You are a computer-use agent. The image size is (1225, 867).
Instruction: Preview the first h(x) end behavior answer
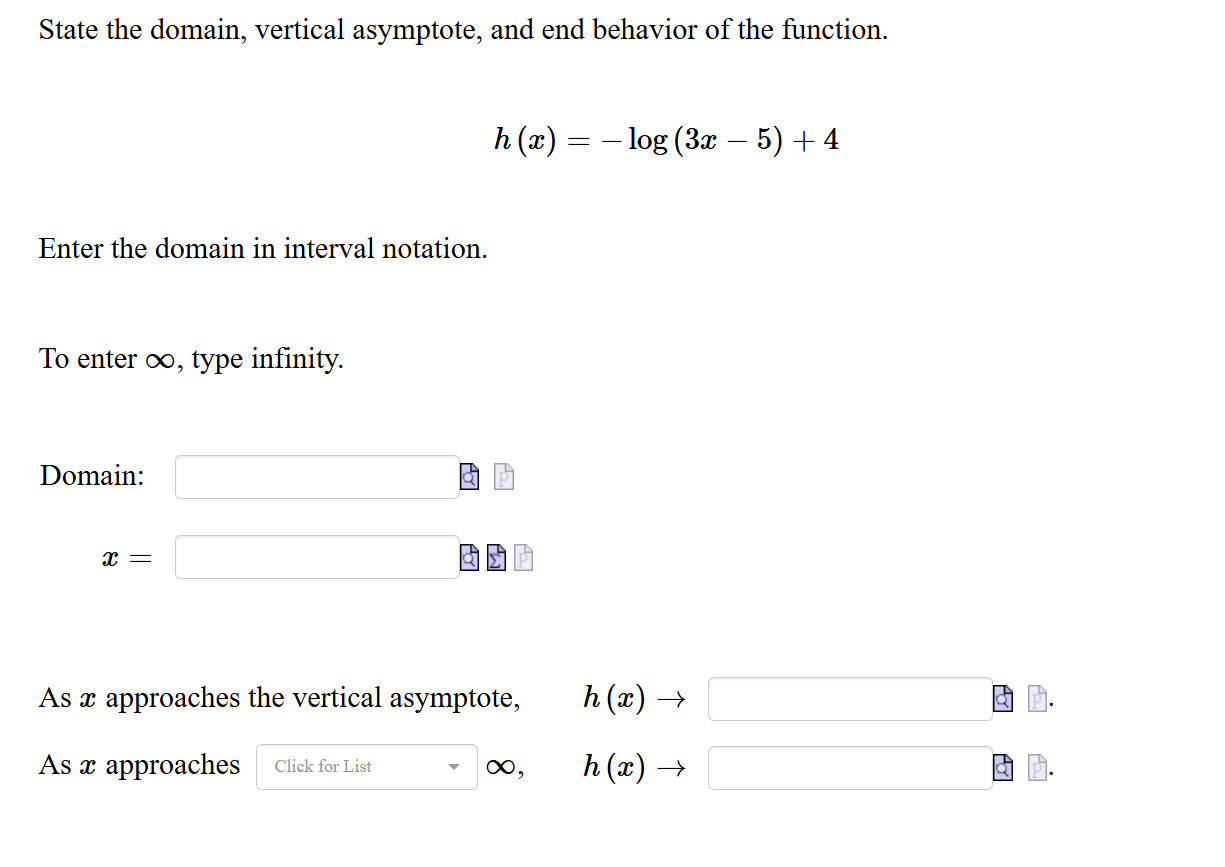1002,698
